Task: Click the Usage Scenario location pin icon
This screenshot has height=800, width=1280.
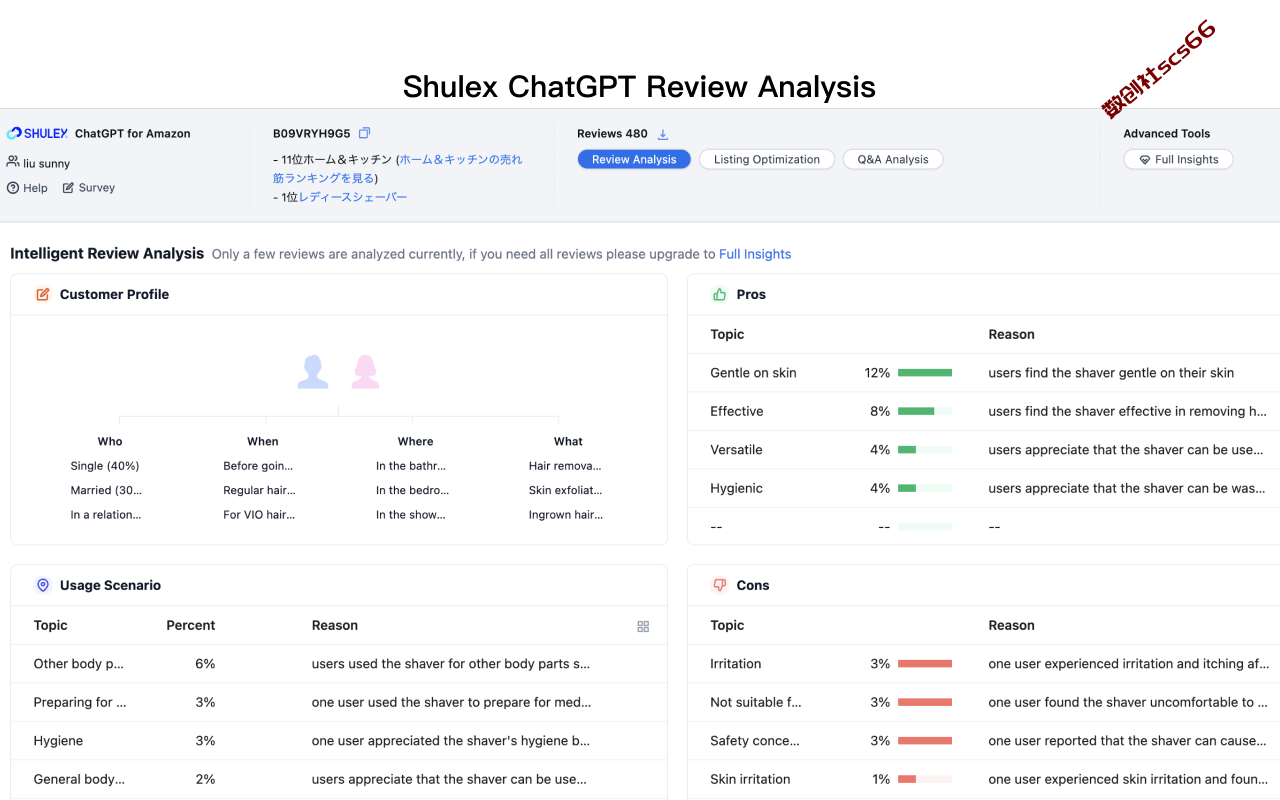Action: [x=43, y=585]
